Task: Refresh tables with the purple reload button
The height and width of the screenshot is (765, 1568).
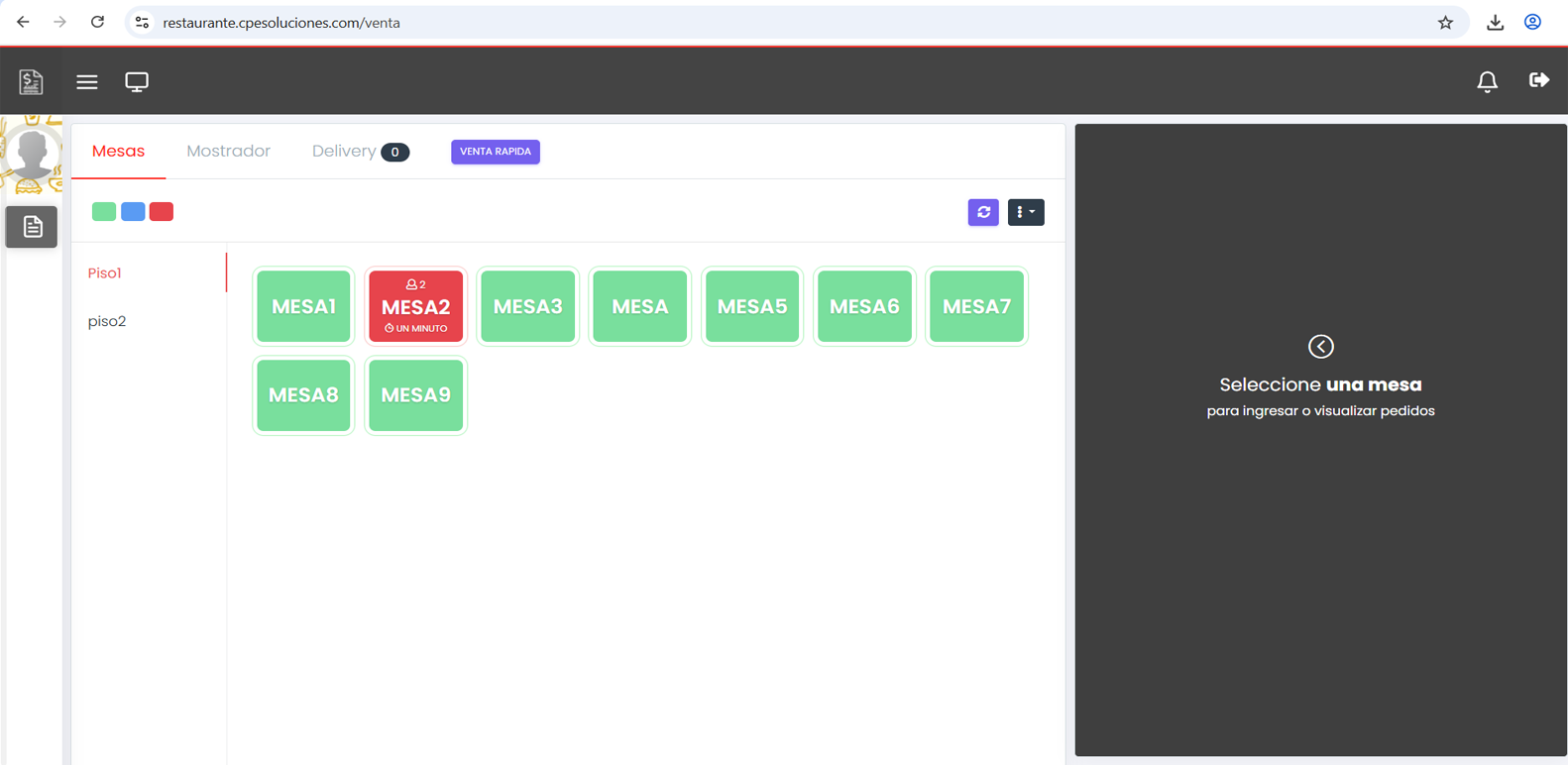Action: pos(983,212)
